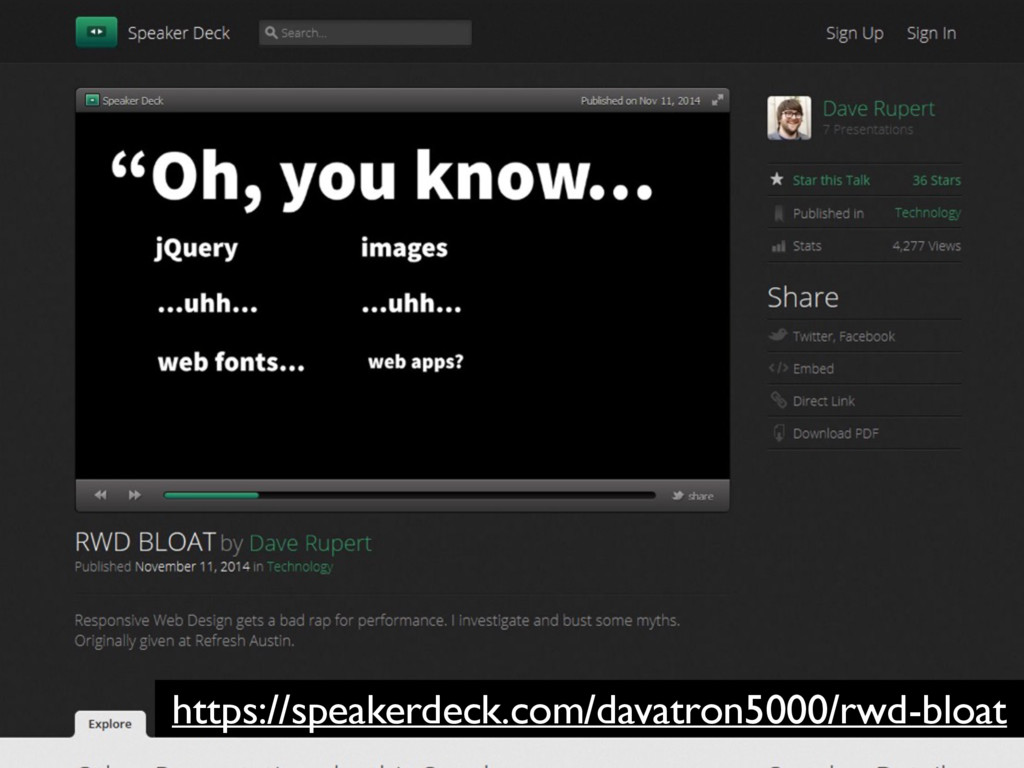This screenshot has height=768, width=1024.
Task: Click the bar chart Stats icon
Action: (x=778, y=246)
